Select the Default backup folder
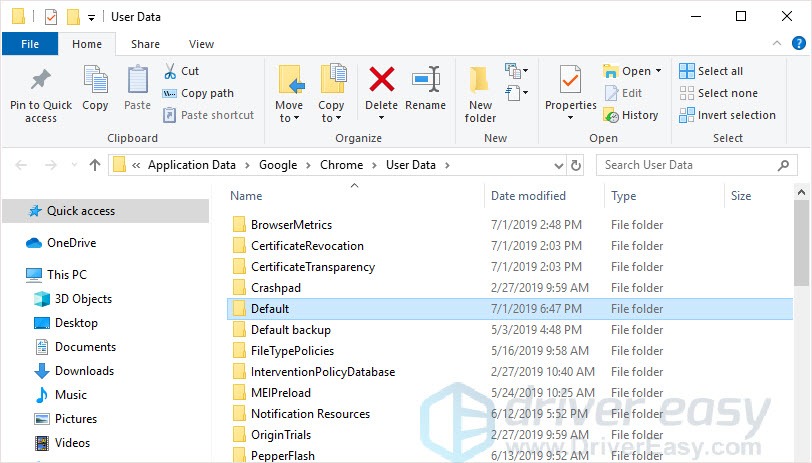This screenshot has width=812, height=463. 290,330
